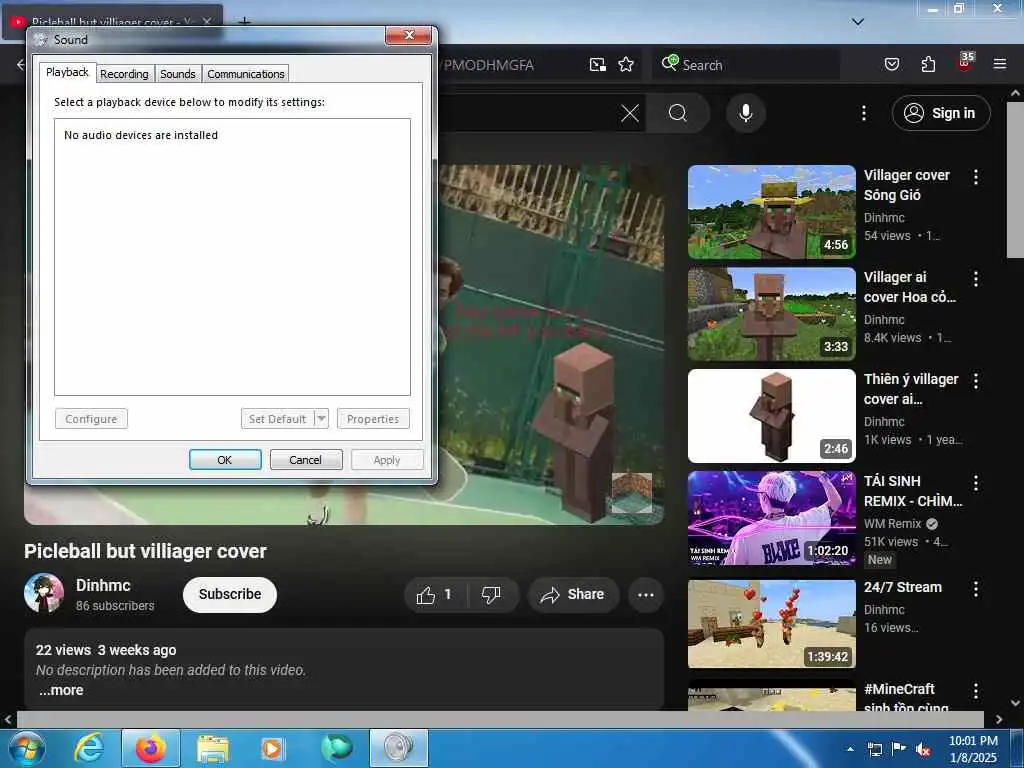
Task: Open 24/7 Stream video thumbnail
Action: point(771,624)
